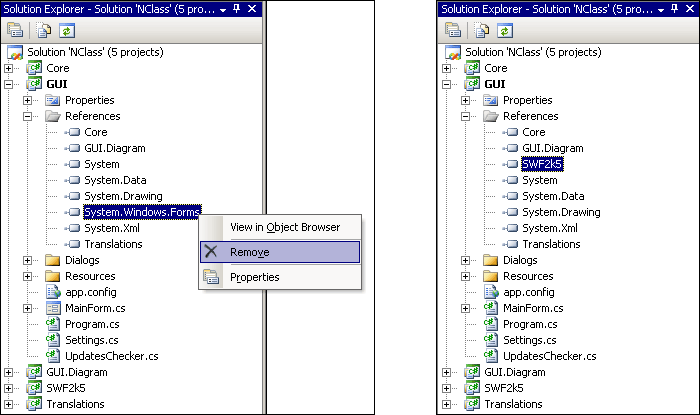Expand Core project in right panel
Image resolution: width=700 pixels, height=415 pixels.
coord(446,68)
